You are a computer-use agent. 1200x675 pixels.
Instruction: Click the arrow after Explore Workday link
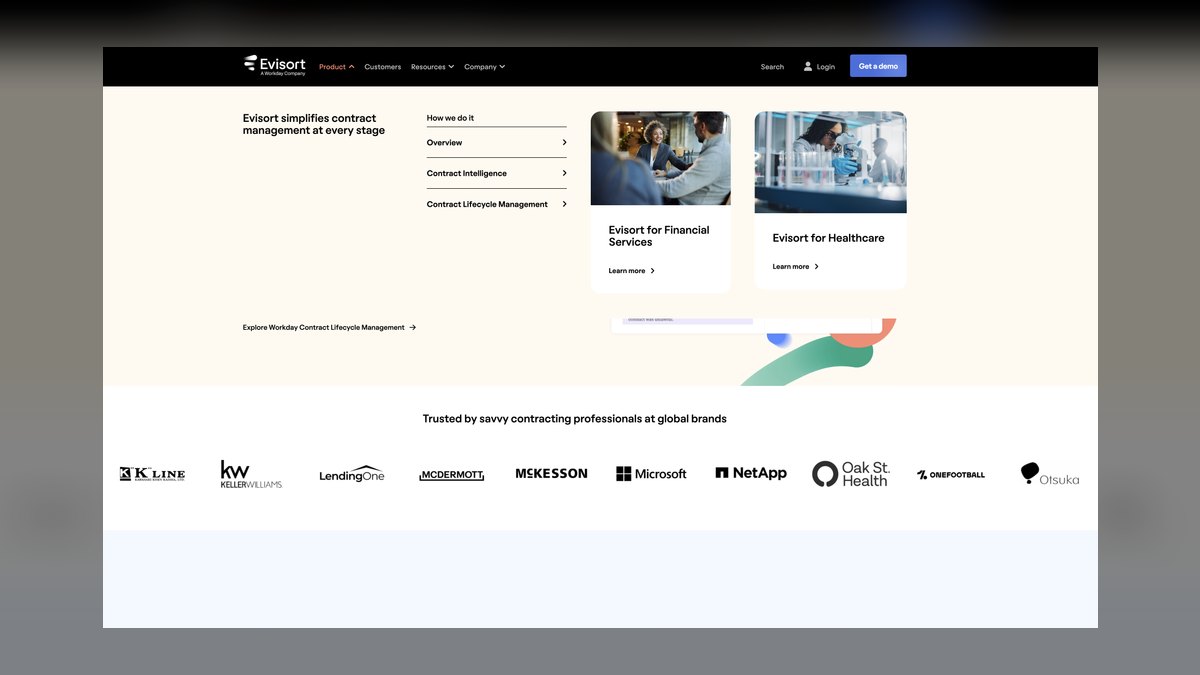pos(413,328)
